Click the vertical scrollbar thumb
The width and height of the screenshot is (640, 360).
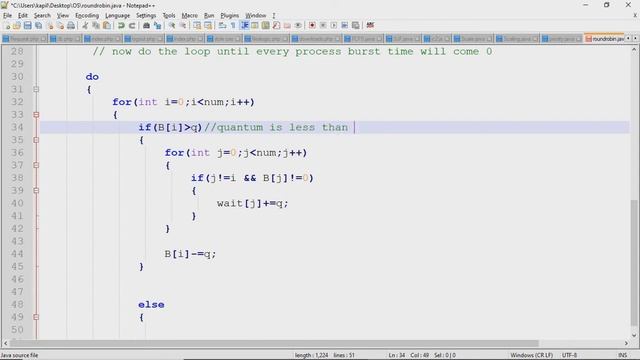pos(634,262)
